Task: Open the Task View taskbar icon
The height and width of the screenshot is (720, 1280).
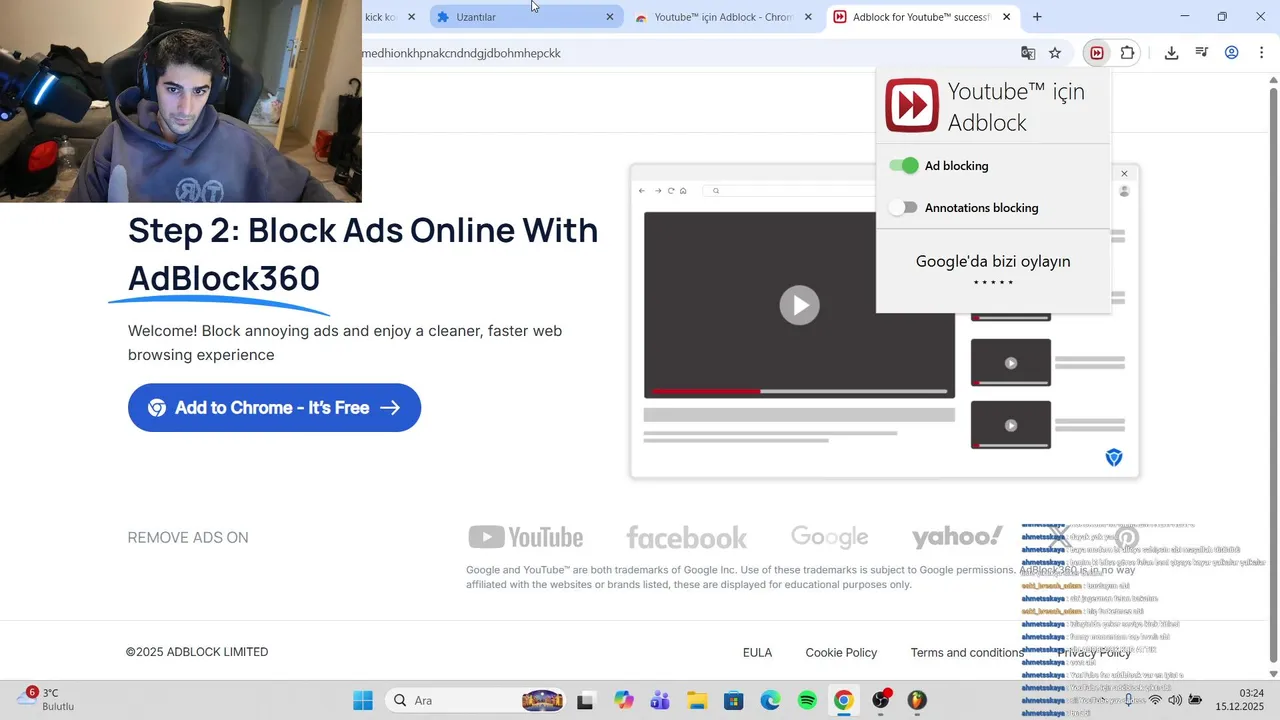Action: tap(586, 700)
